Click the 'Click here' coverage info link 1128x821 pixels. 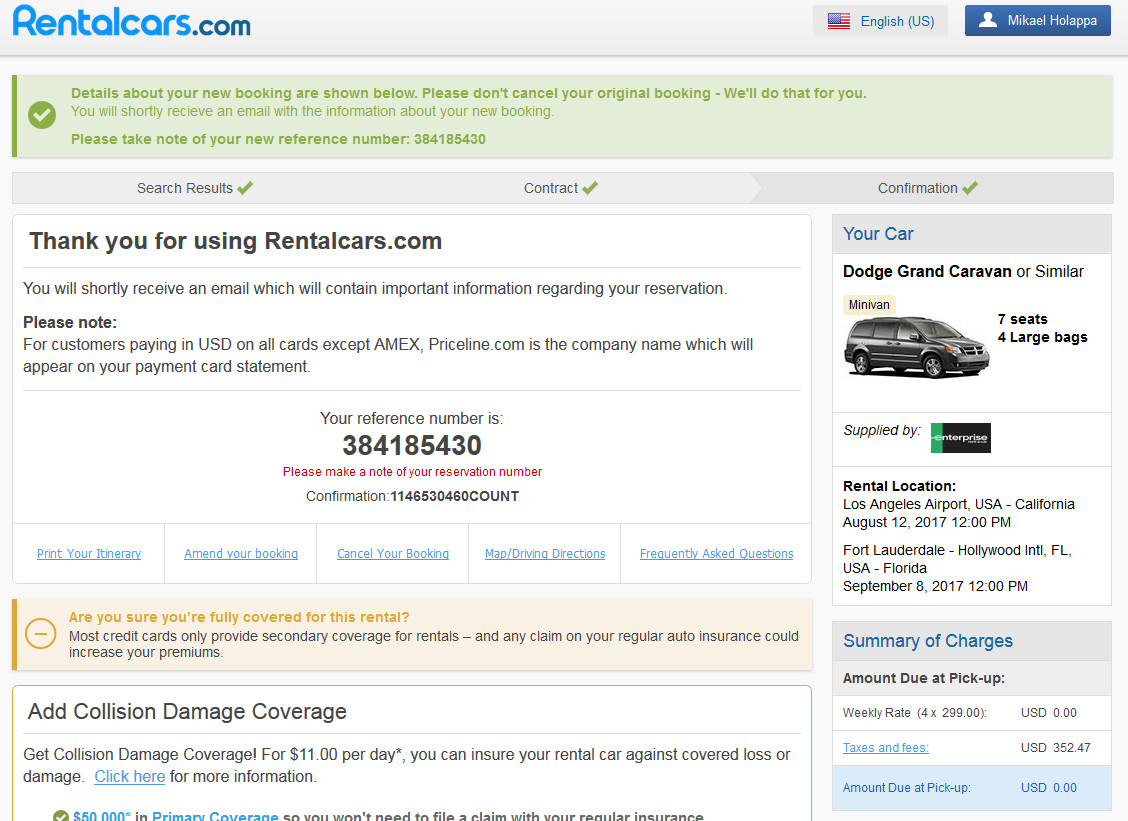pos(130,777)
